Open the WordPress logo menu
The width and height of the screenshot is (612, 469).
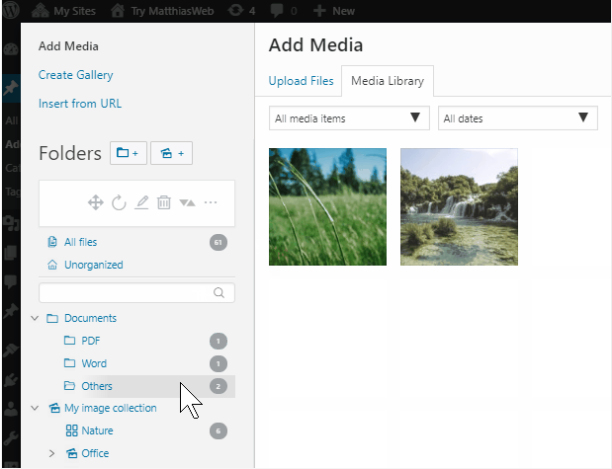click(11, 11)
